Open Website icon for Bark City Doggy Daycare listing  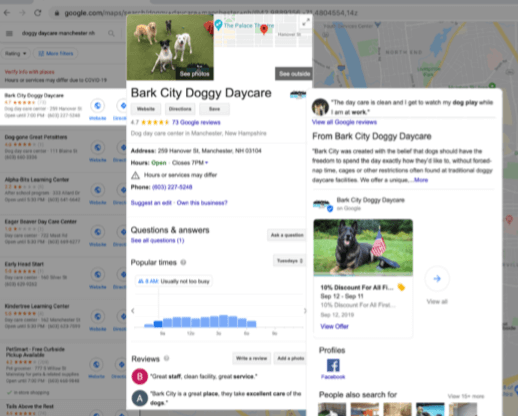(x=97, y=106)
